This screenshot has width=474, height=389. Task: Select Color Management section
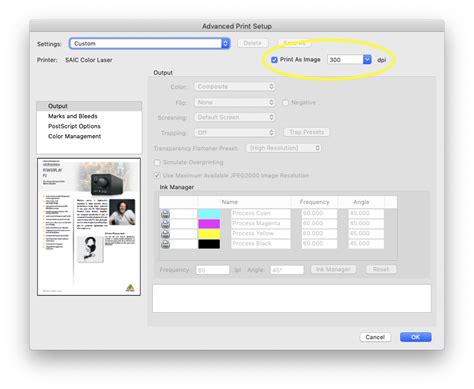point(75,136)
